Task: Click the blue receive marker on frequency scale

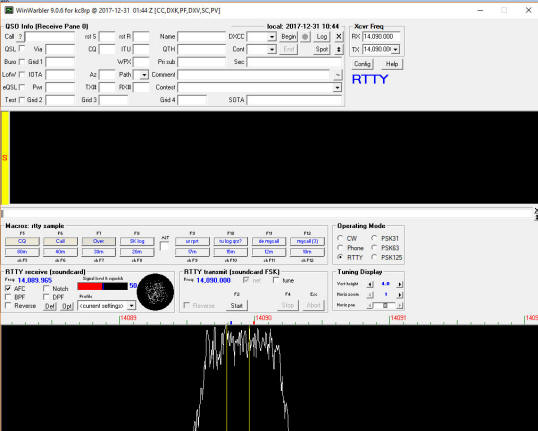Action: 231,323
